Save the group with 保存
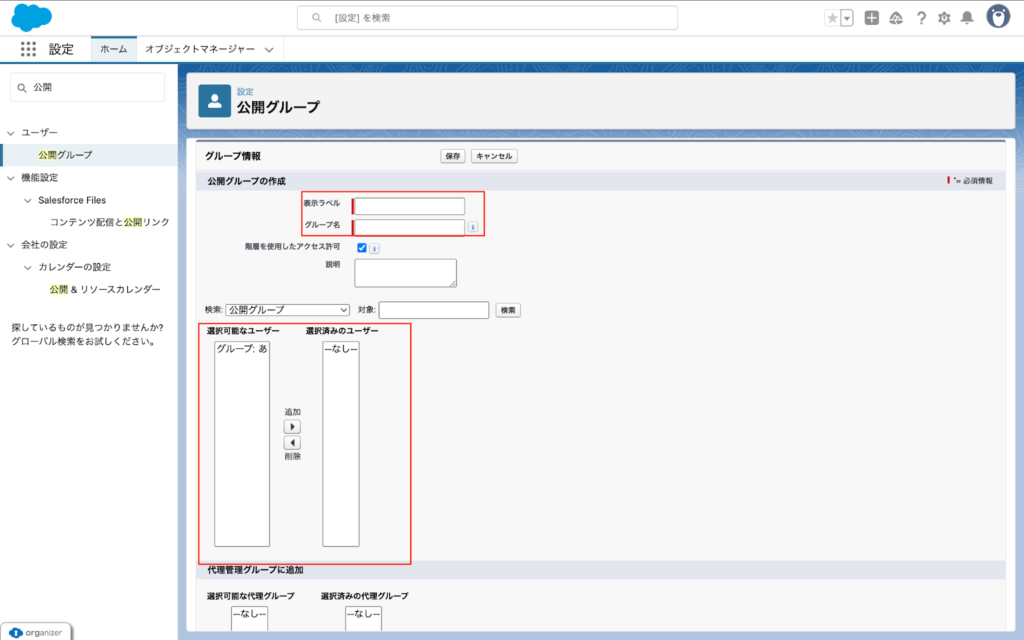 pos(451,156)
